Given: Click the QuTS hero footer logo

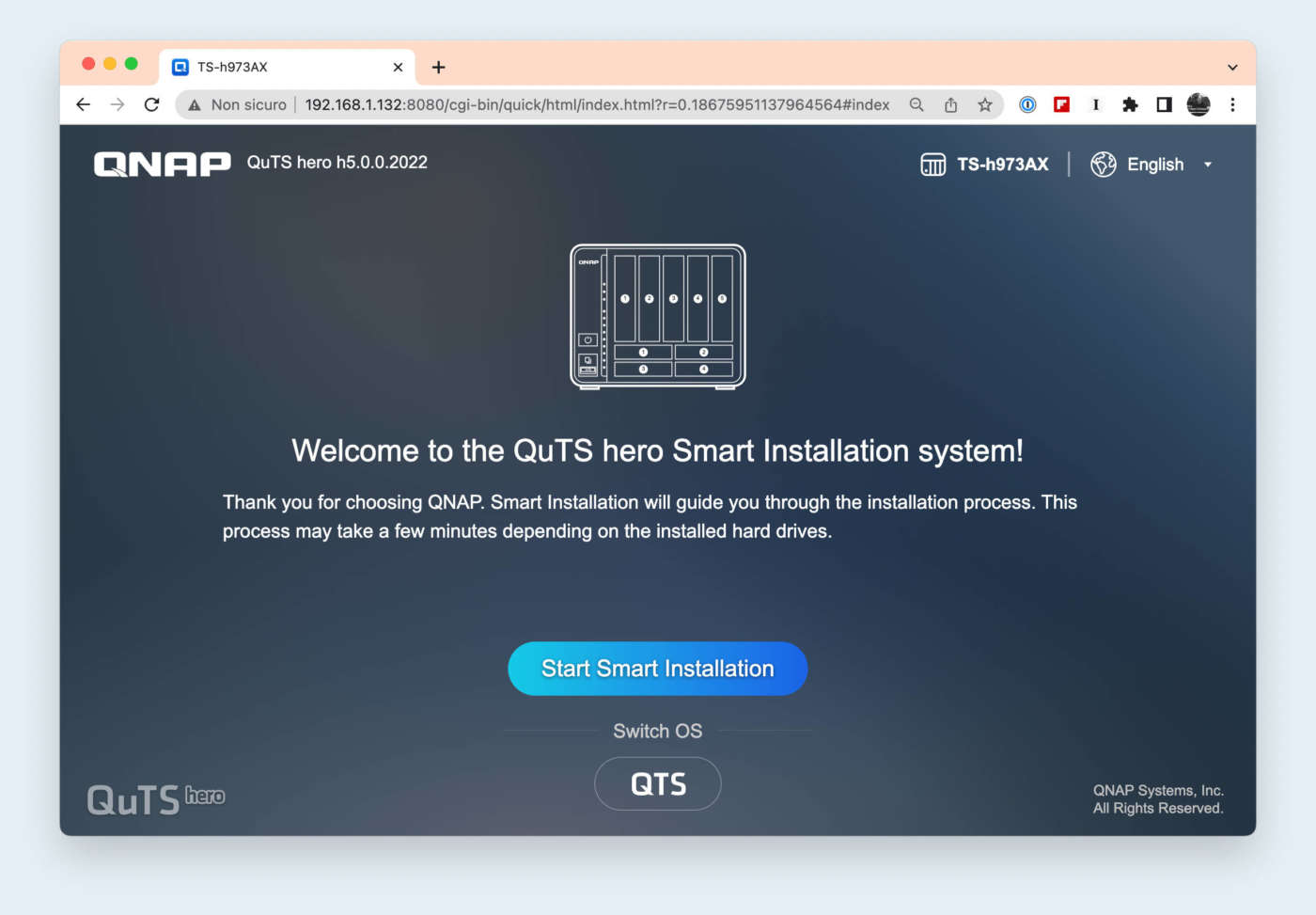Looking at the screenshot, I should [x=156, y=799].
